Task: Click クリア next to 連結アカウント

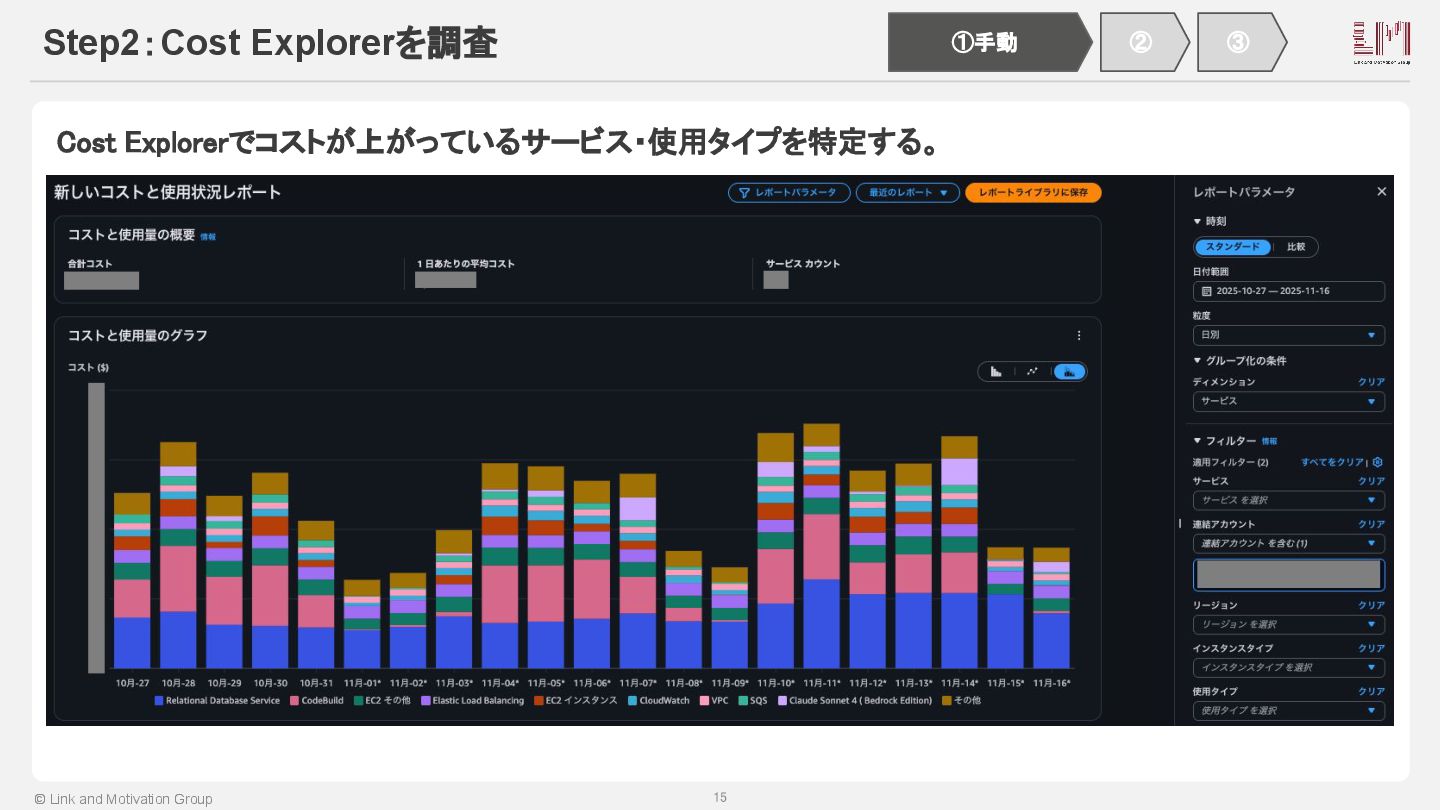Action: [x=1371, y=524]
